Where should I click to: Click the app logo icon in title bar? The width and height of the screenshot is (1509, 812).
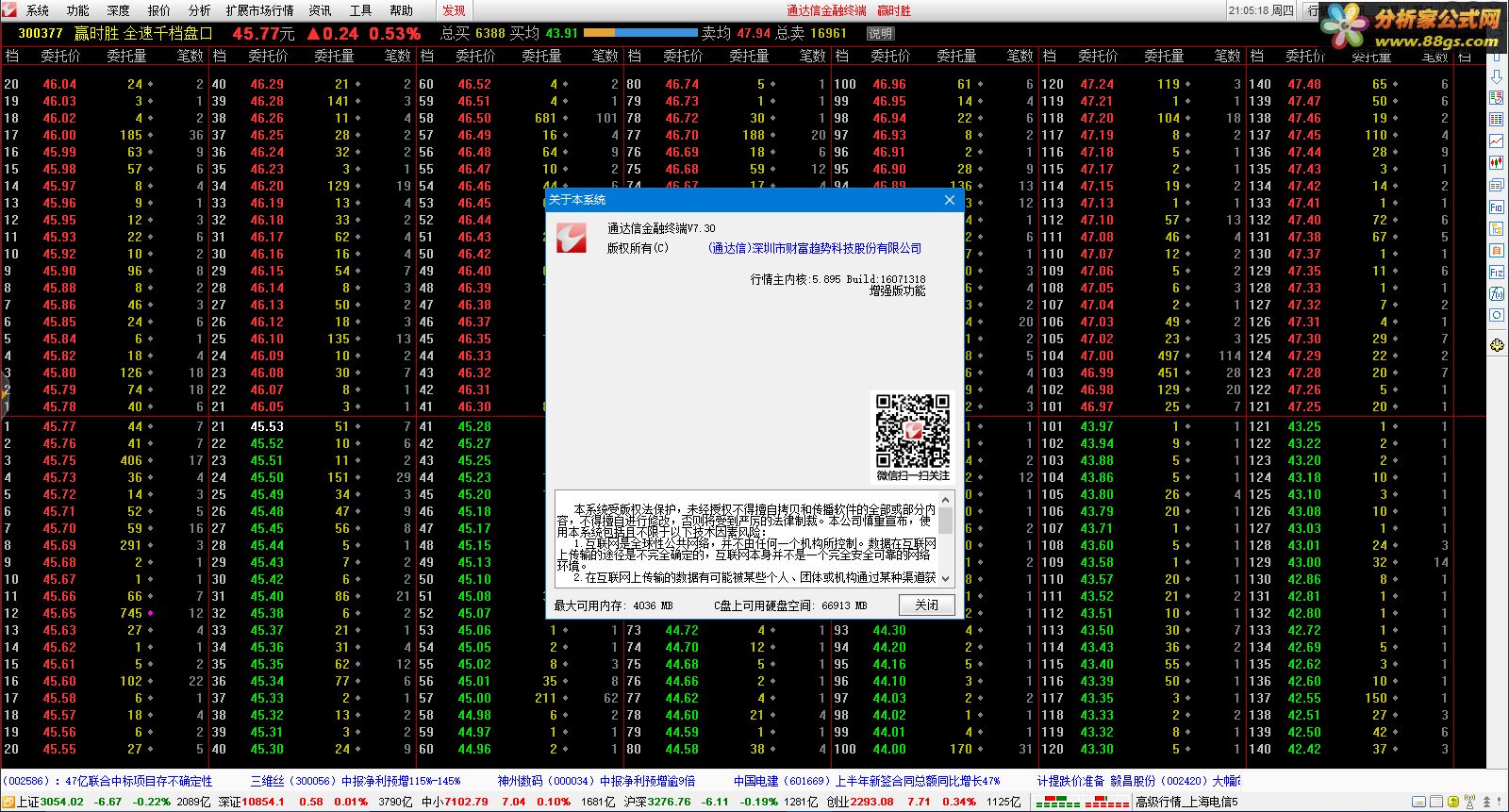(x=9, y=10)
